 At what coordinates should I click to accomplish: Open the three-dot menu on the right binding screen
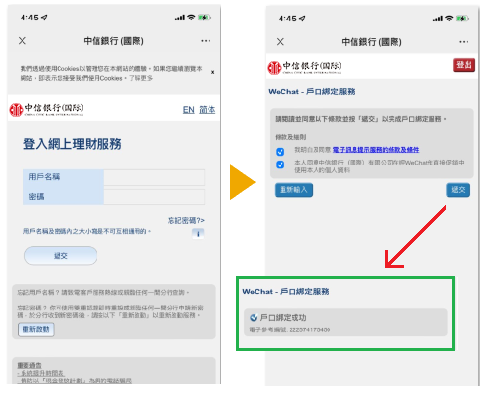point(464,42)
